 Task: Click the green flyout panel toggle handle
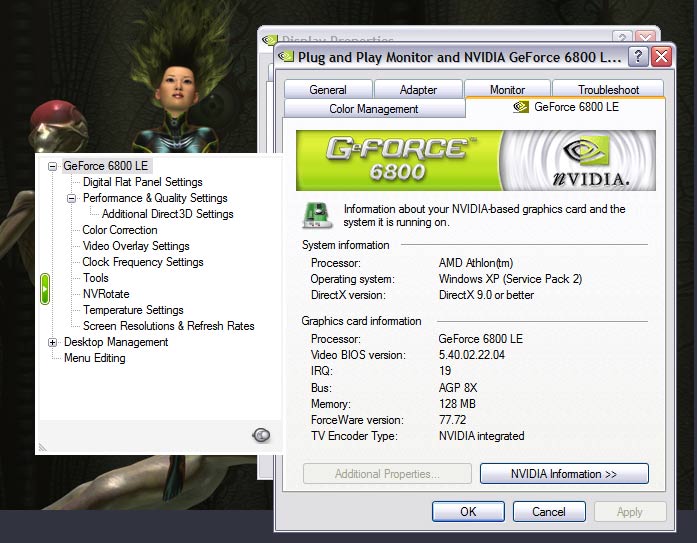click(44, 289)
